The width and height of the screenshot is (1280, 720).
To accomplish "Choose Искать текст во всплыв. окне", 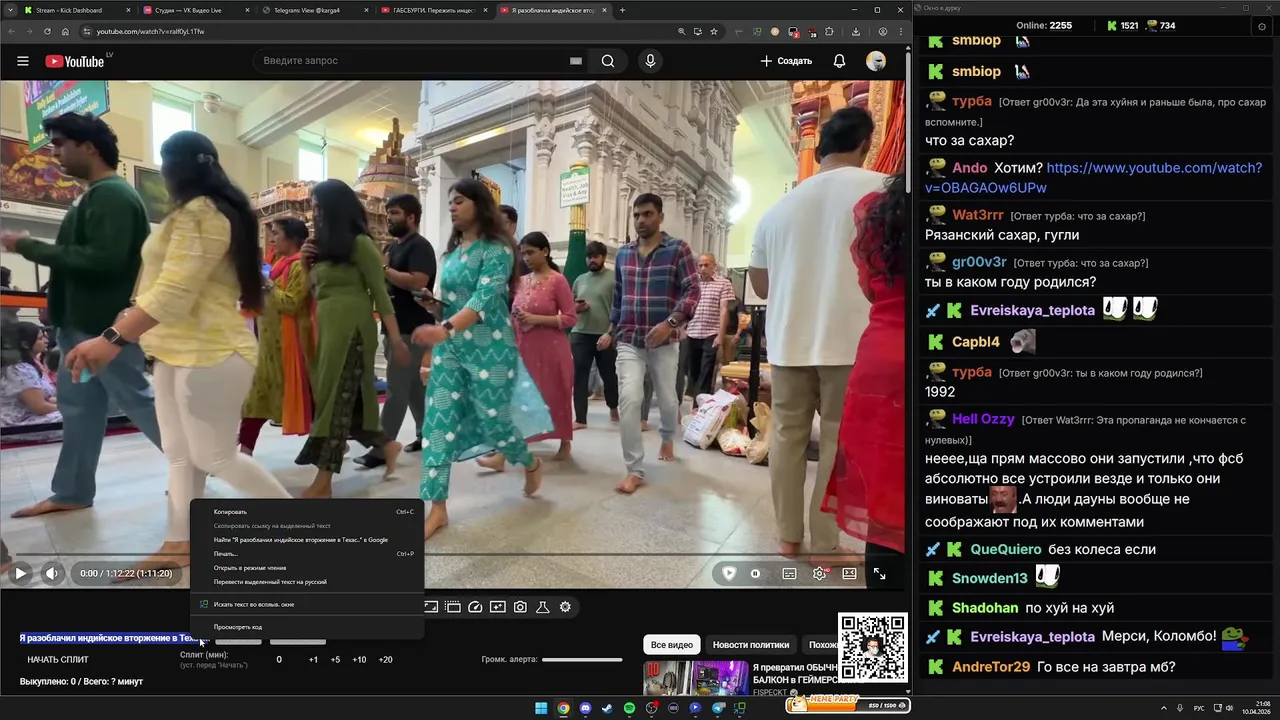I will (307, 605).
